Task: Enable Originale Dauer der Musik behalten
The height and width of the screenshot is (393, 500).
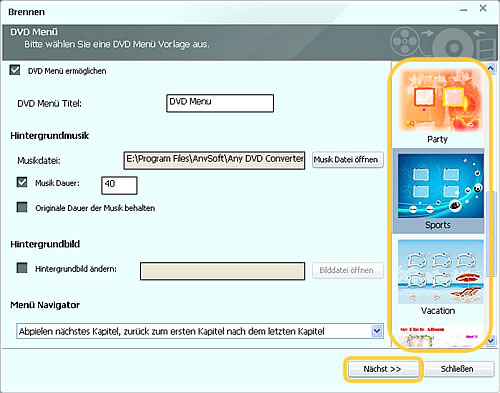Action: (22, 207)
